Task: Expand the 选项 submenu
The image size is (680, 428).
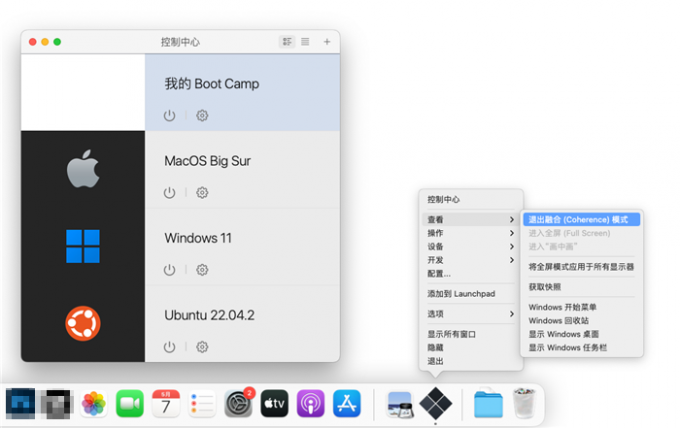Action: pos(471,314)
